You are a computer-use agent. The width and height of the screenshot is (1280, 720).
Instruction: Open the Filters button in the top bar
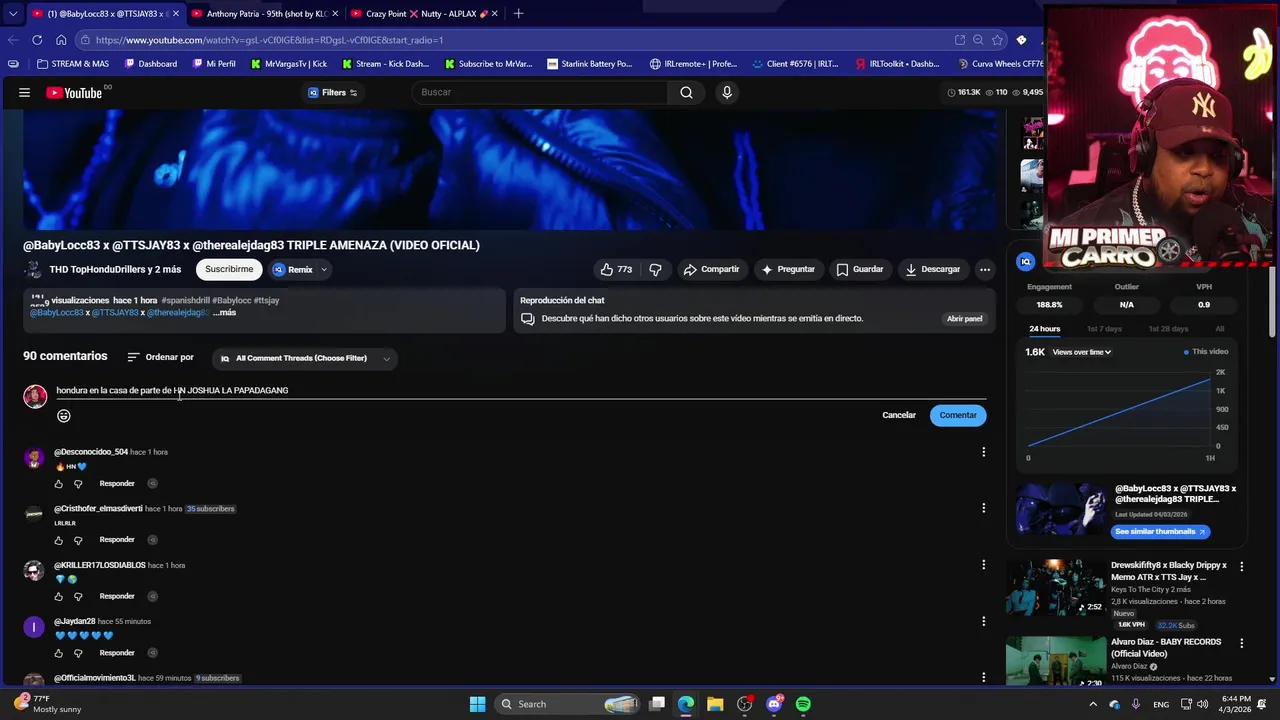333,92
